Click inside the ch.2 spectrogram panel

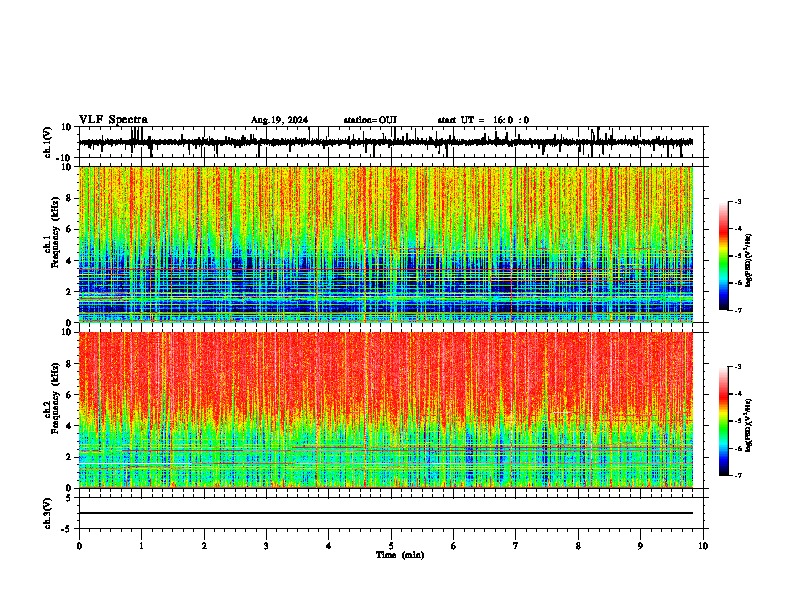tap(386, 410)
